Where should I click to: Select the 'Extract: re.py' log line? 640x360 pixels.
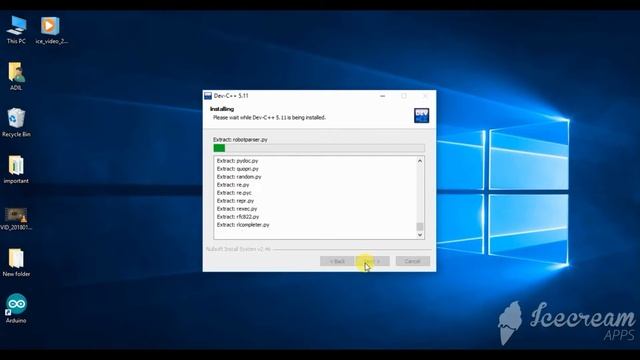point(233,185)
